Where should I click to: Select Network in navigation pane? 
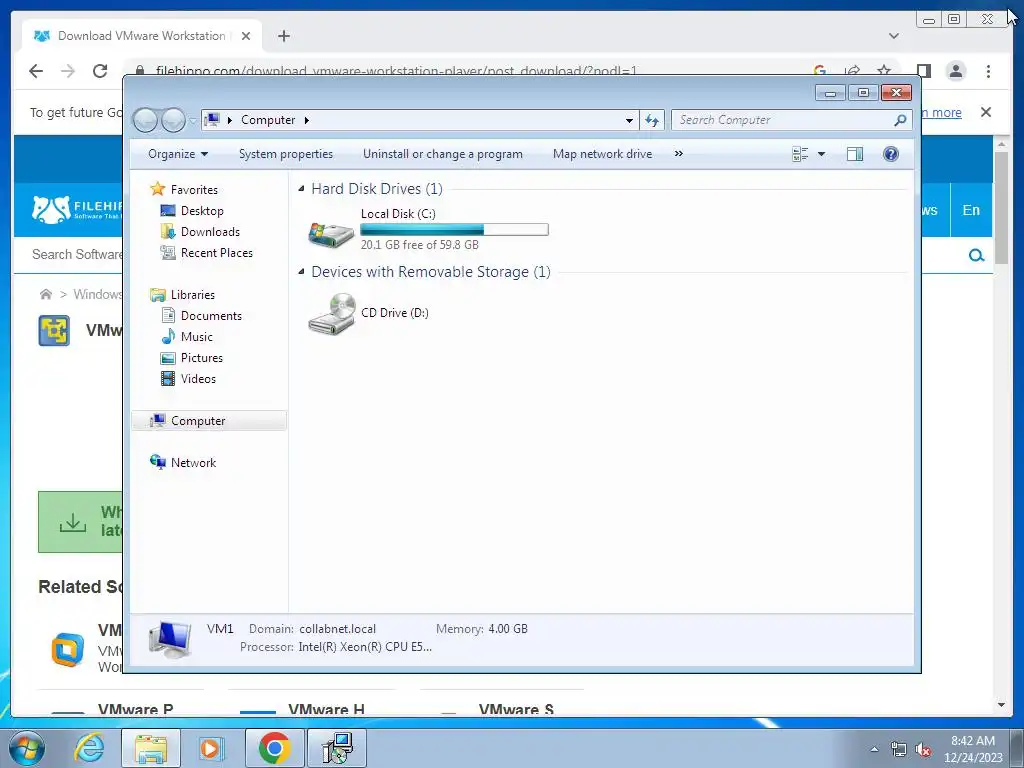pos(193,462)
